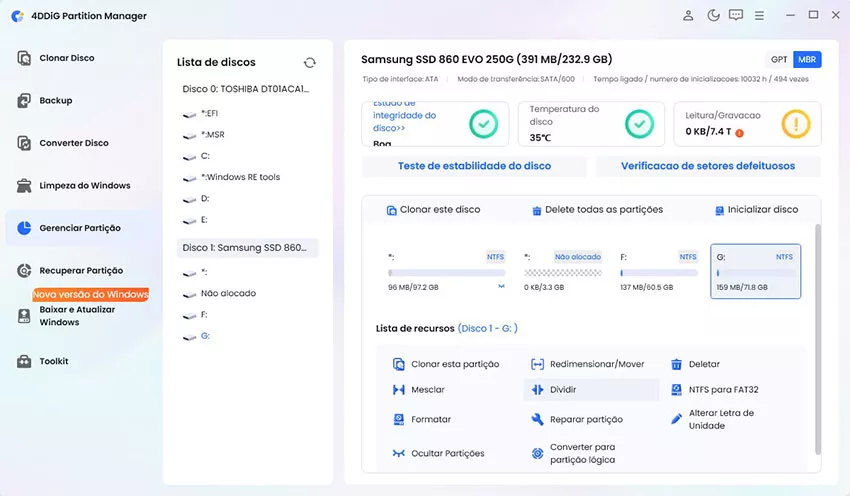The height and width of the screenshot is (496, 850).
Task: Run Verificacao de setores defeituosos
Action: click(708, 166)
